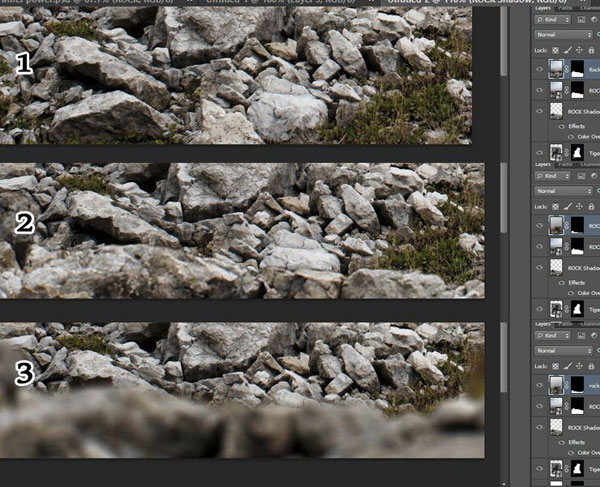Filter for pixel layers, panel beside image 3
Image resolution: width=600 pixels, height=487 pixels.
coord(581,336)
